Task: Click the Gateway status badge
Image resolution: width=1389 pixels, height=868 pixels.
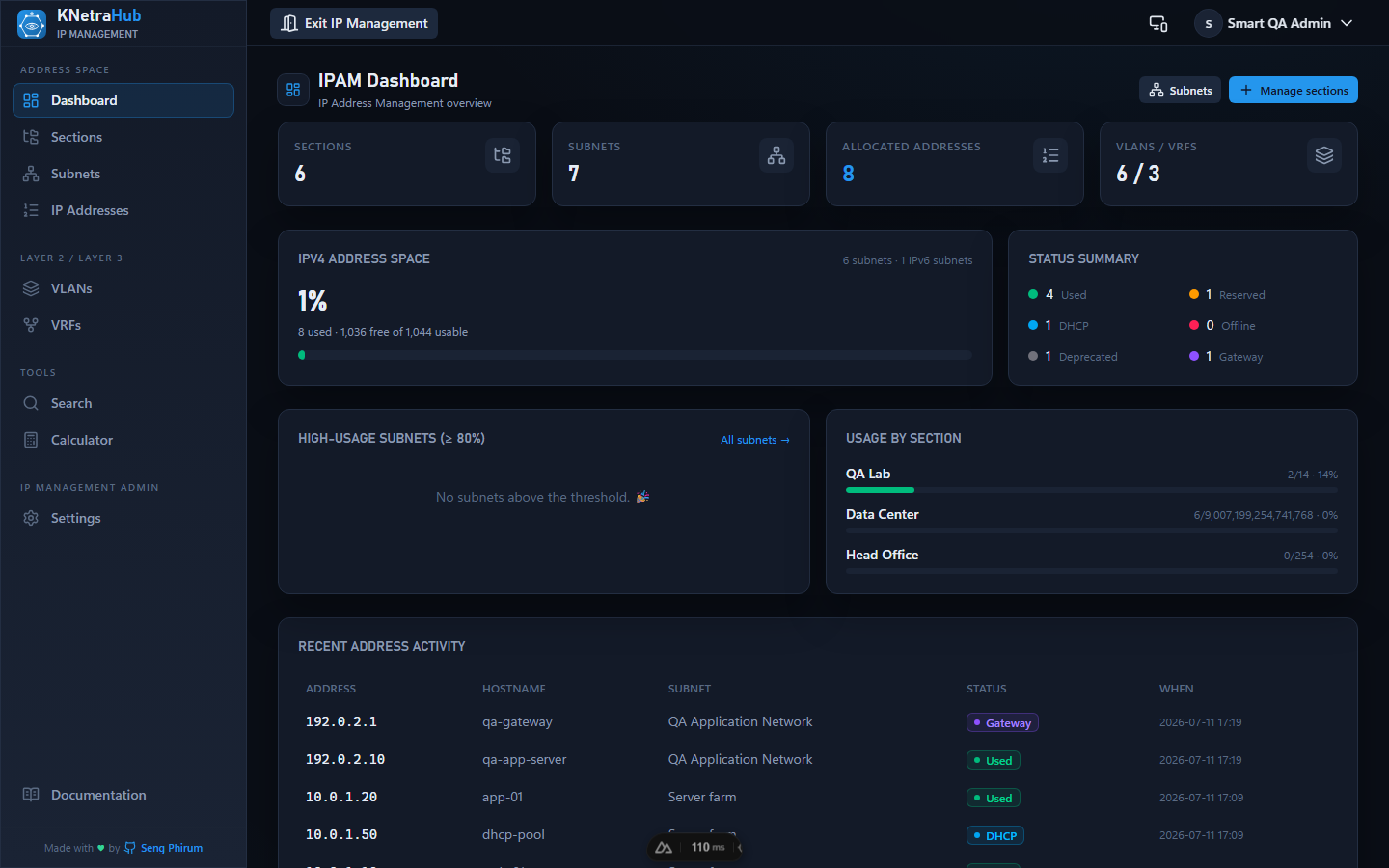Action: 1002,722
